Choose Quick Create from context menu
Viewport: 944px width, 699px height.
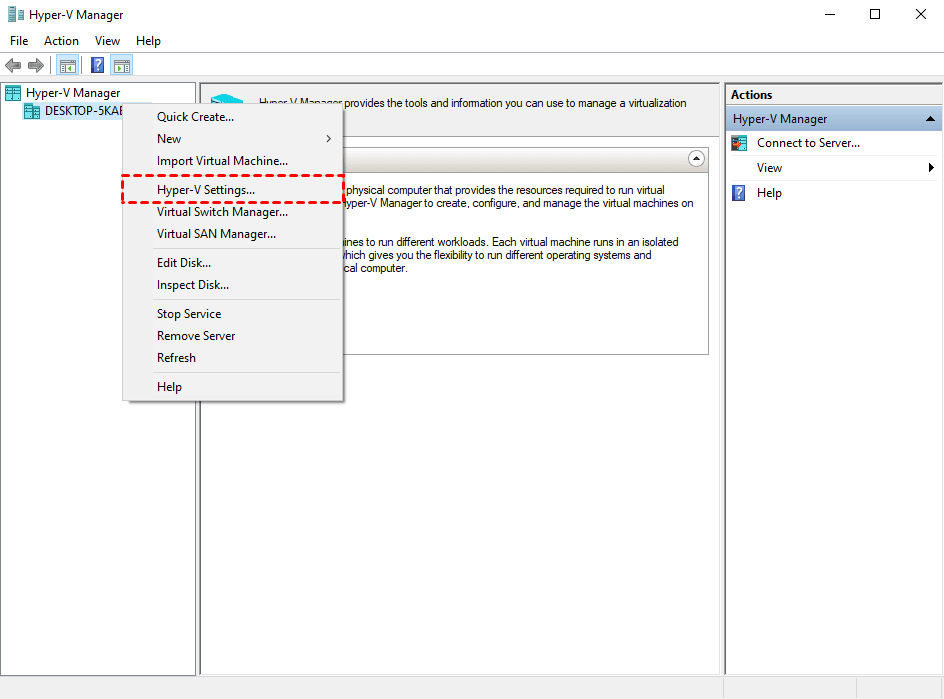point(232,117)
